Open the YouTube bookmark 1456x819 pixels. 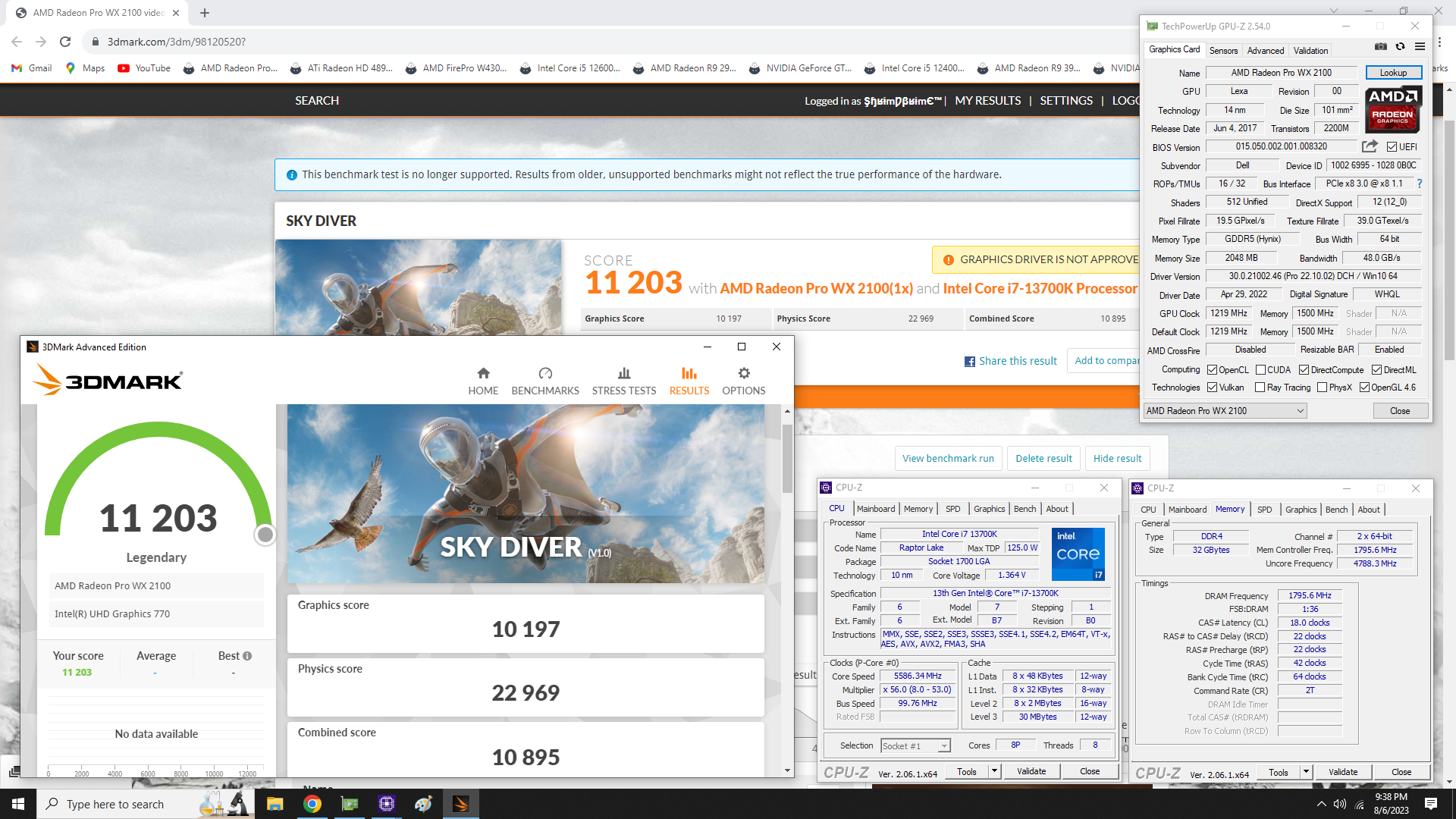point(144,68)
